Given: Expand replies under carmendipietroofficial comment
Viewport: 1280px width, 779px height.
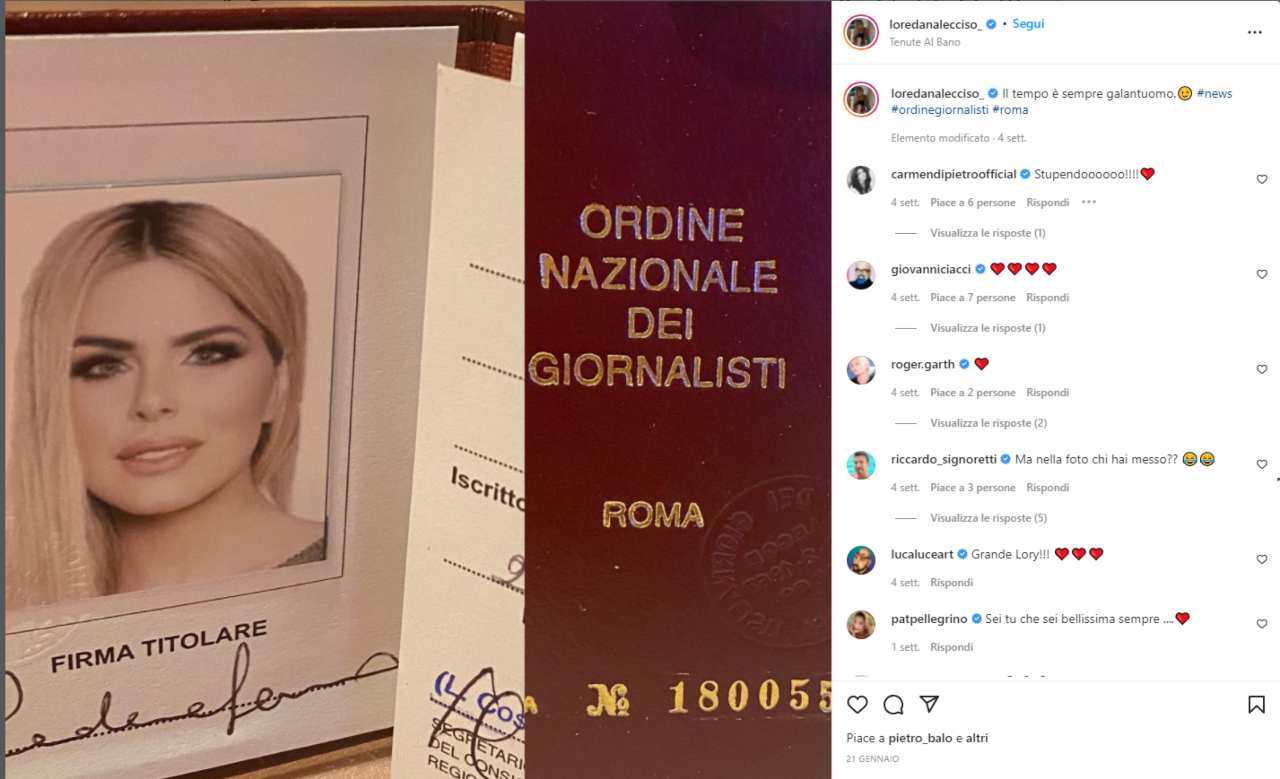Looking at the screenshot, I should [x=987, y=233].
